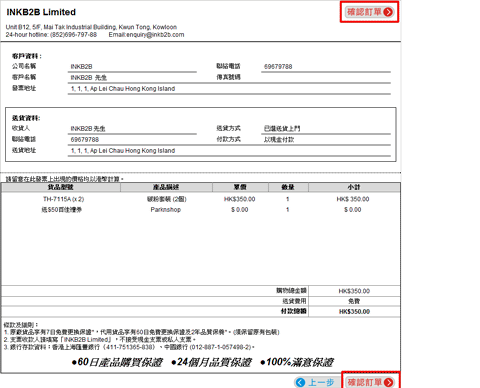Click the 付款總額 HK$350.00 total amount
The image size is (480, 388).
pyautogui.click(x=354, y=312)
